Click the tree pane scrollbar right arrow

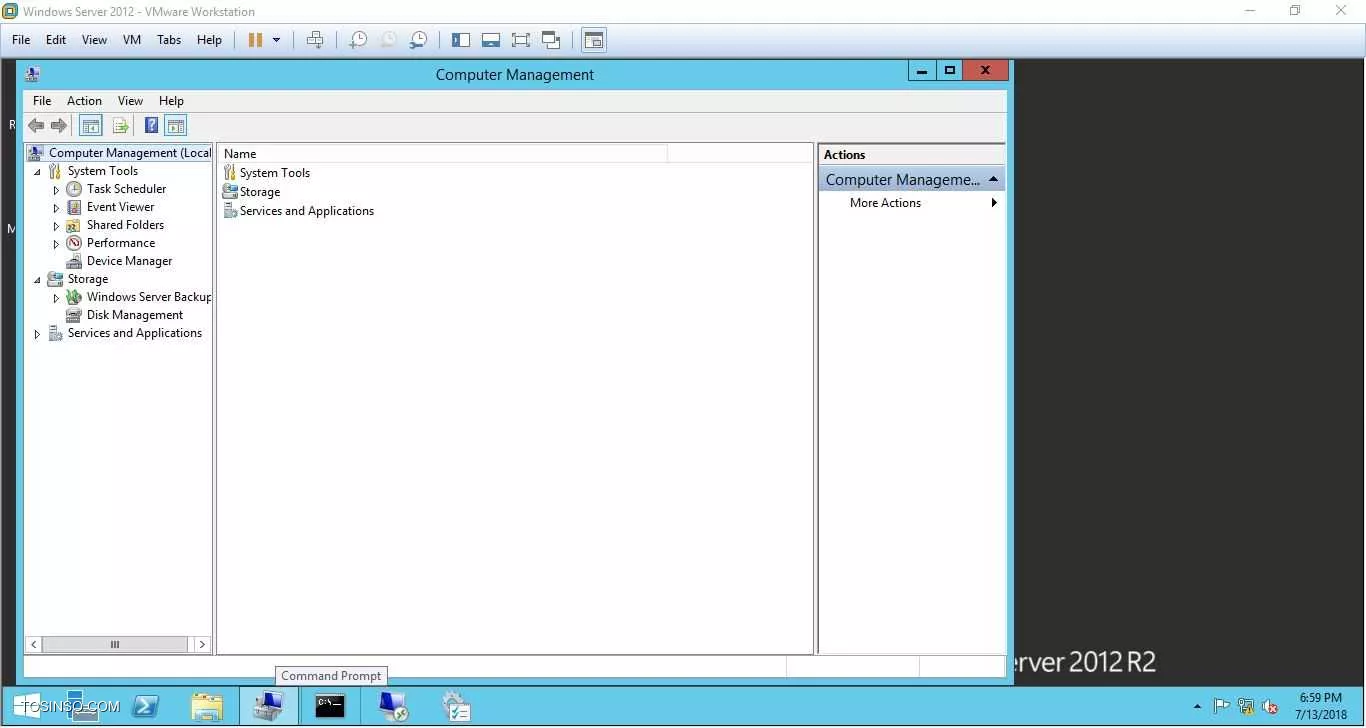tap(202, 645)
